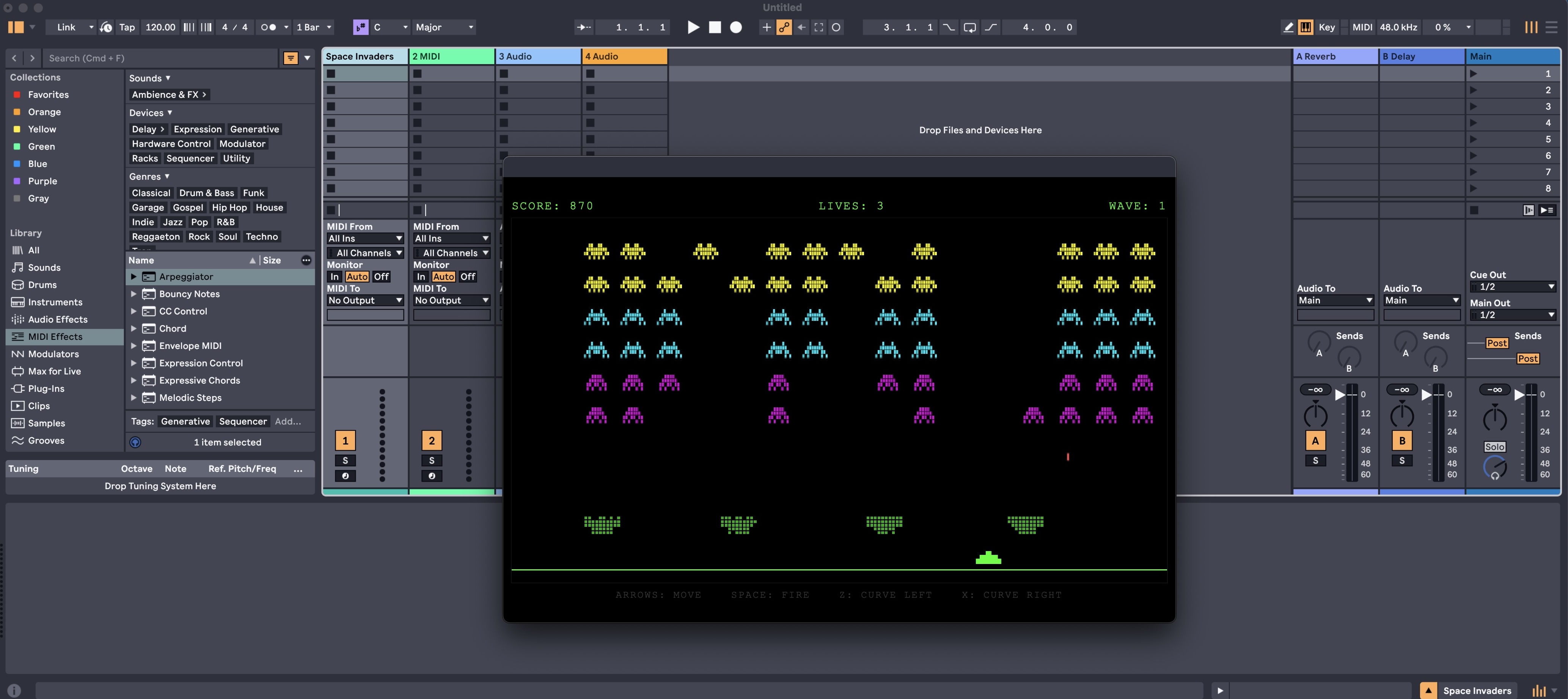The height and width of the screenshot is (699, 1568).
Task: Open the 1 Bar quantization dropdown
Action: pos(313,27)
